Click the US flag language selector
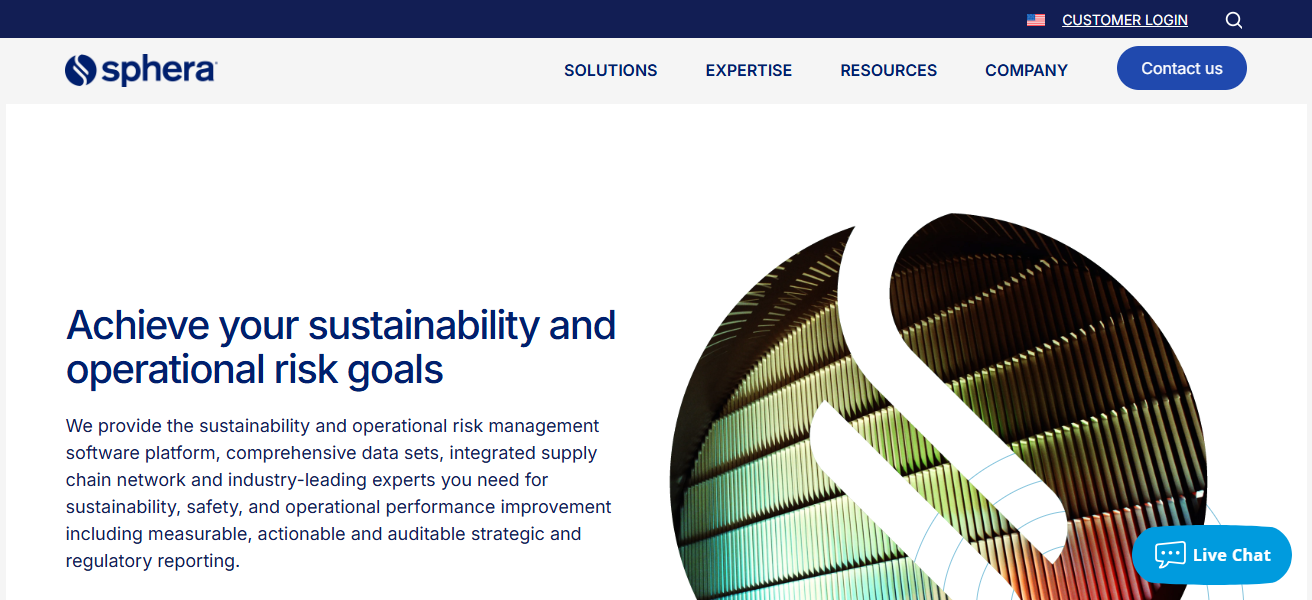 (x=1035, y=20)
